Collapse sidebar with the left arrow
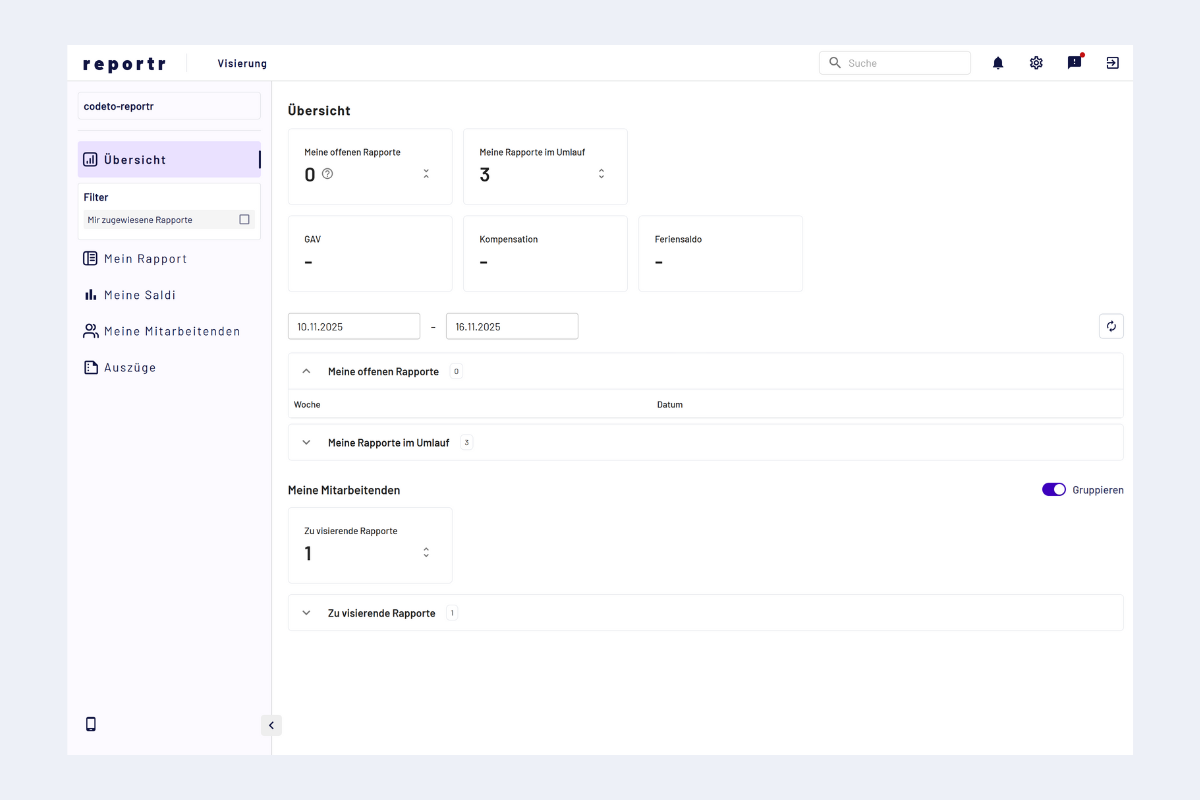Viewport: 1200px width, 800px height. 271,725
